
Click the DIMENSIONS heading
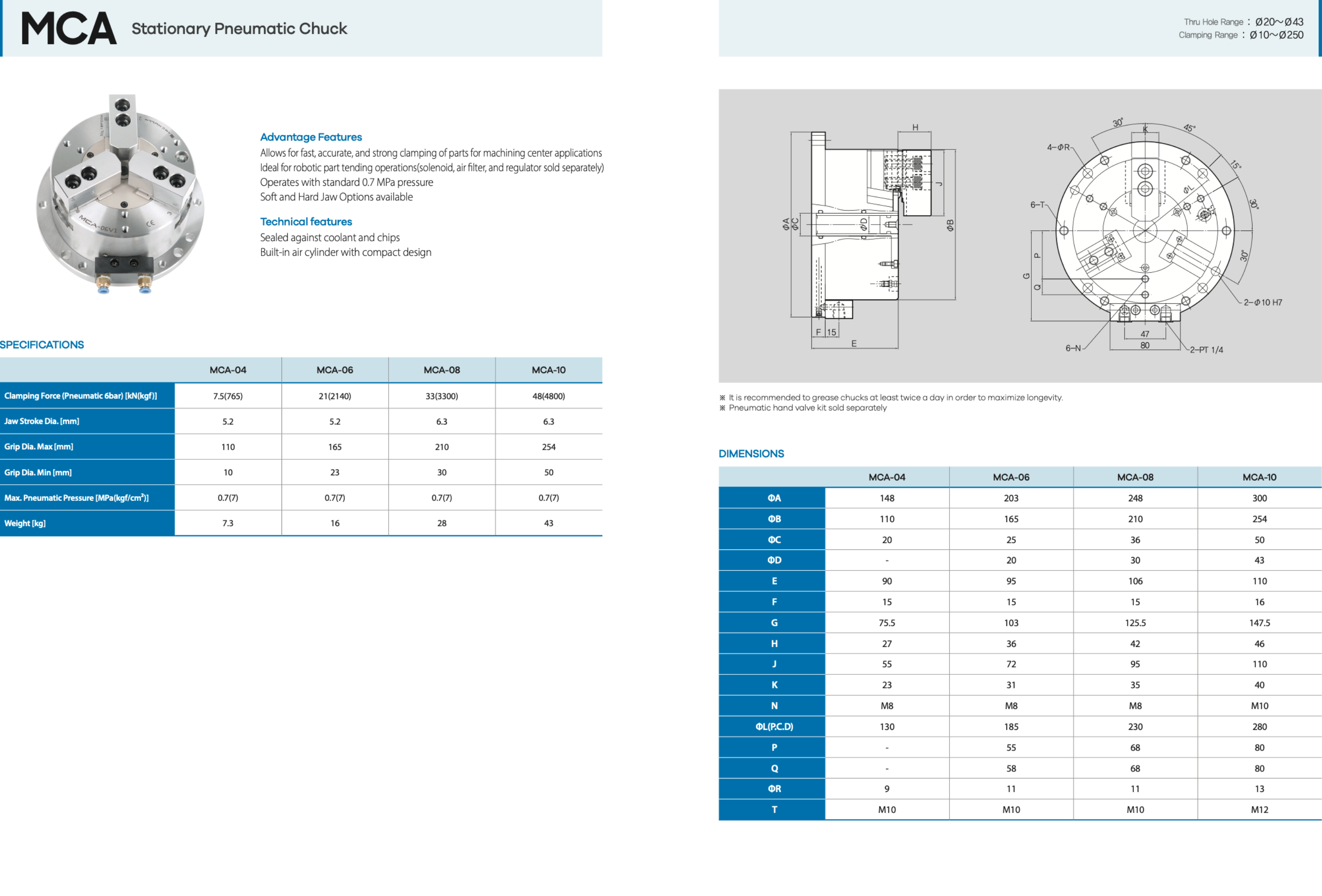(751, 453)
